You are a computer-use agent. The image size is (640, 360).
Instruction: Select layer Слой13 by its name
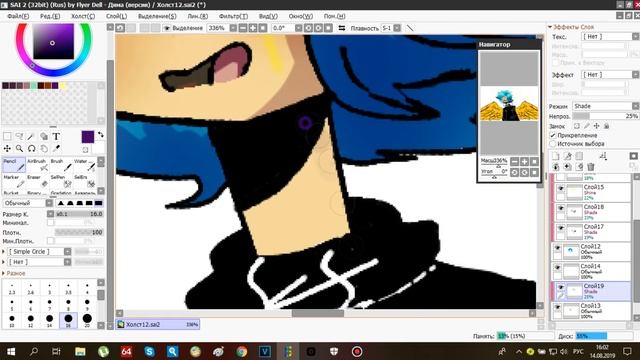pos(591,306)
